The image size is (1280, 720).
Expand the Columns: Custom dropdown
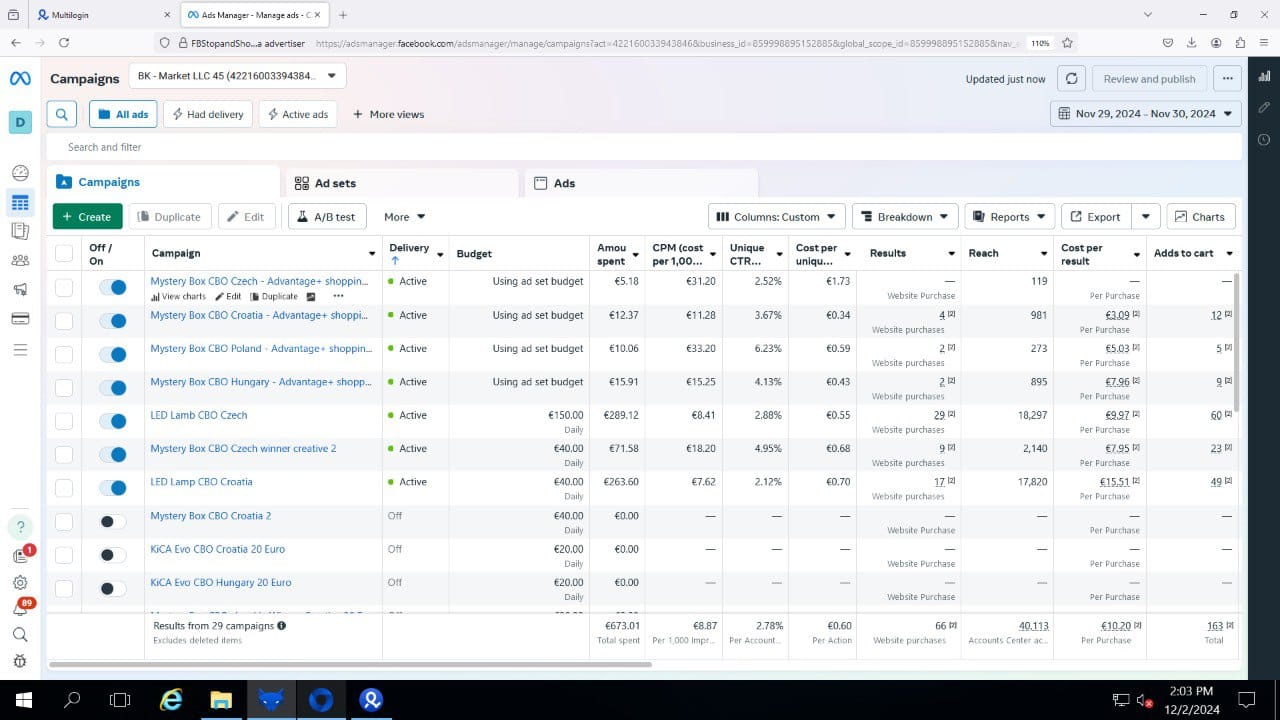click(x=777, y=217)
